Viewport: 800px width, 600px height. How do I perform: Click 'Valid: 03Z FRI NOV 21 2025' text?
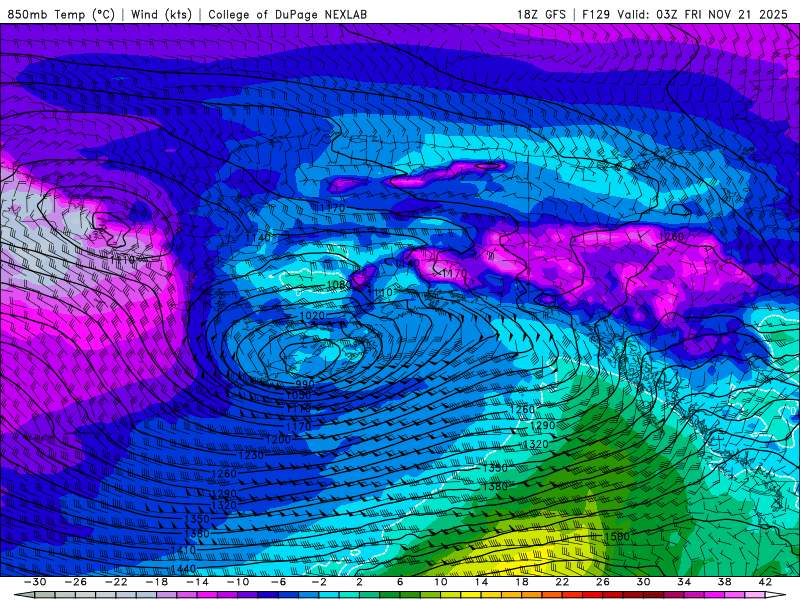pos(702,14)
